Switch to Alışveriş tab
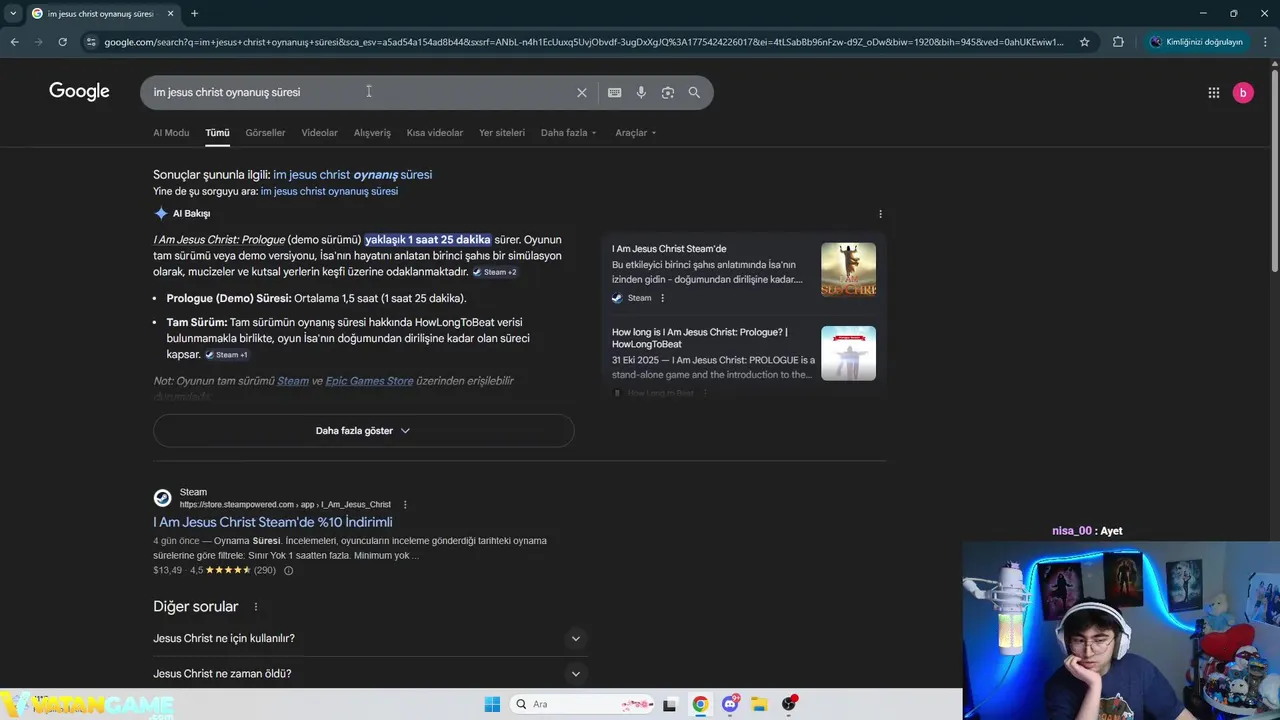The image size is (1280, 720). click(x=372, y=133)
